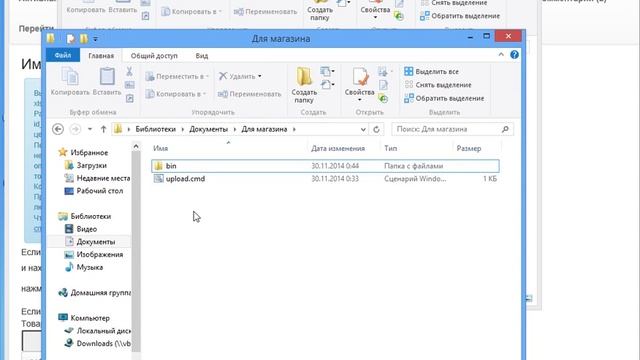Screen dimensions: 640x360
Task: Open the recent locations dropdown arrow
Action: (x=90, y=129)
